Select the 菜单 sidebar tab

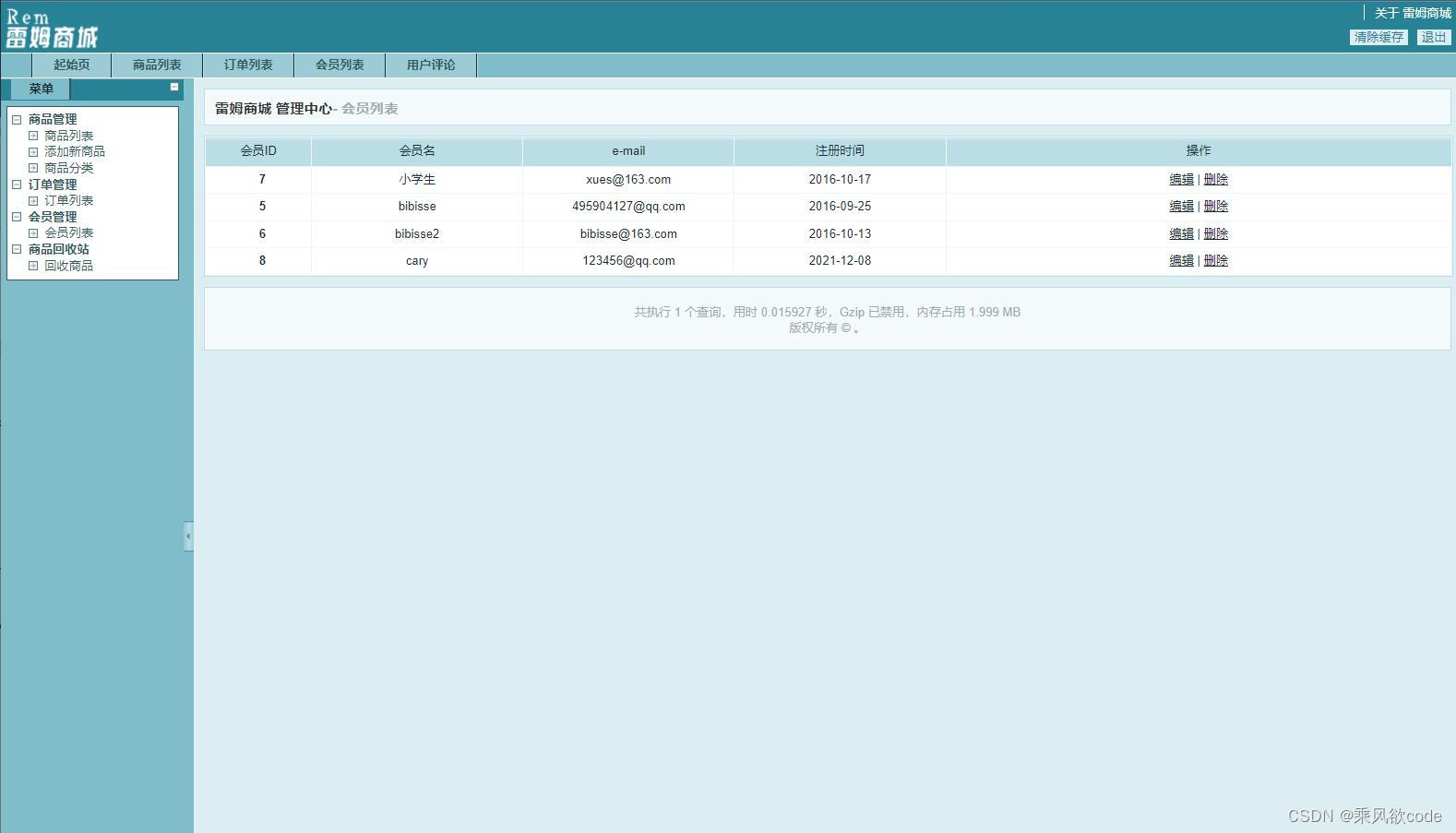click(x=41, y=89)
